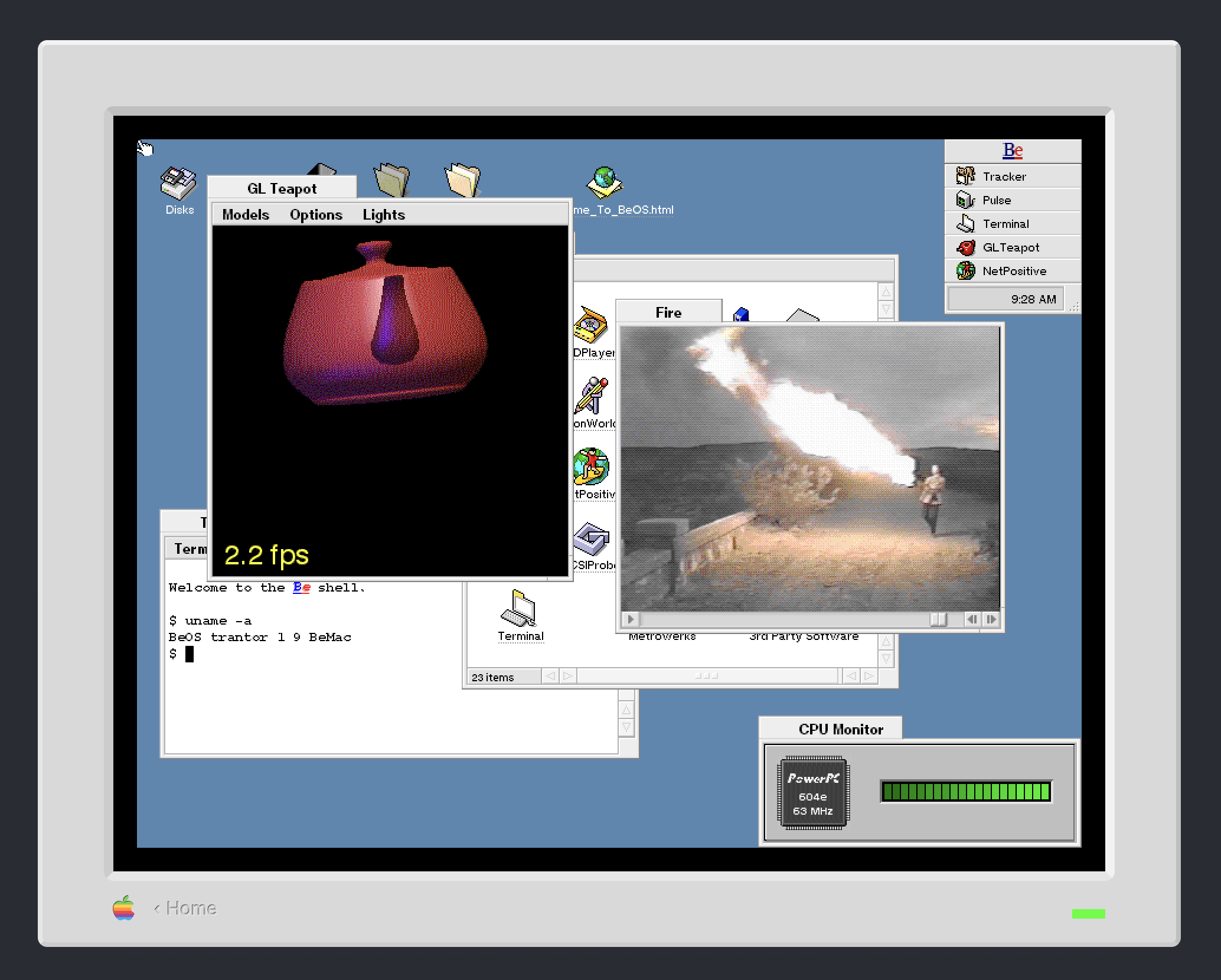Select the "3rd Party Software" label in Tracker
Screen dimensions: 1221x980
pos(804,636)
